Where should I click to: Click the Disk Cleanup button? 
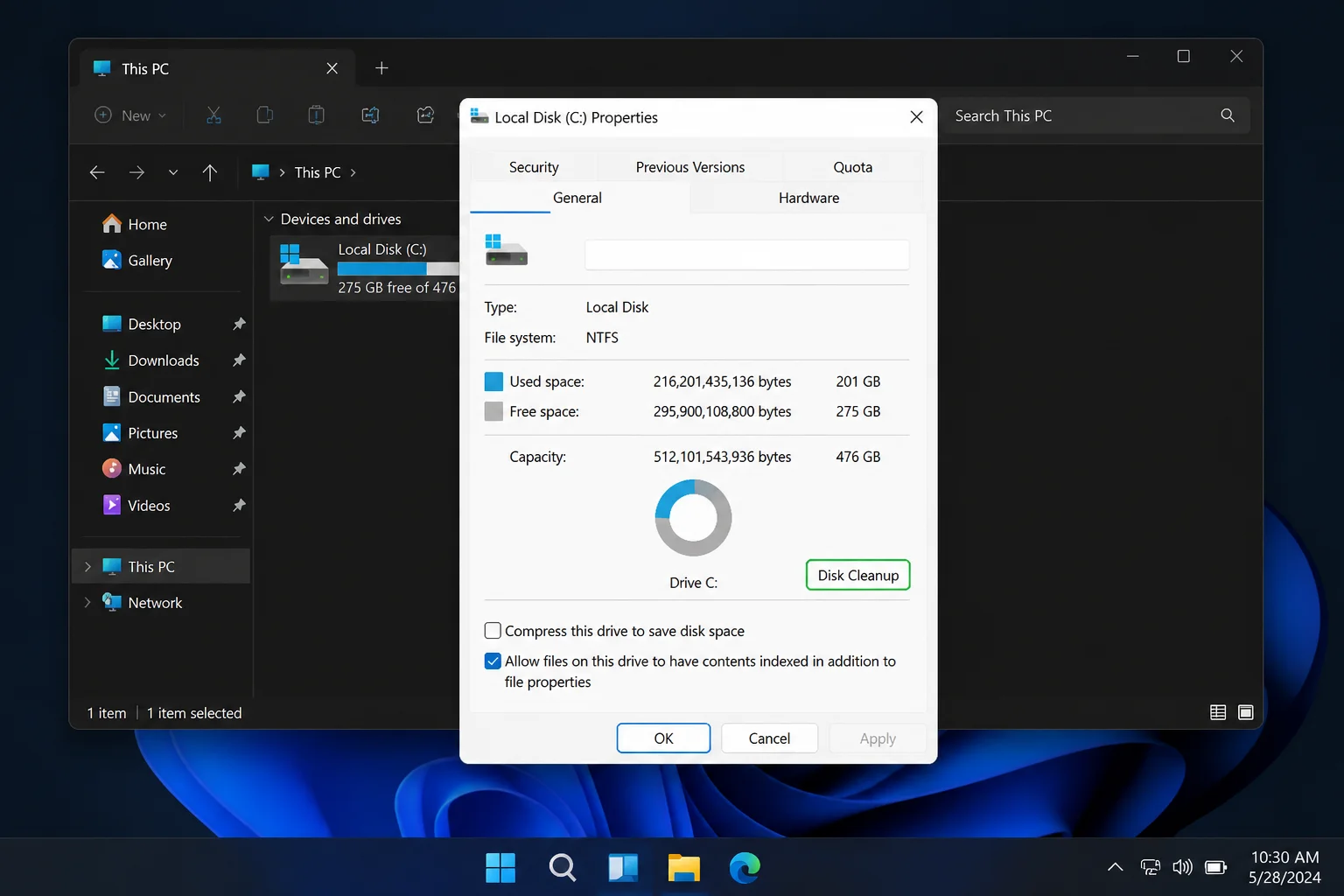click(857, 575)
